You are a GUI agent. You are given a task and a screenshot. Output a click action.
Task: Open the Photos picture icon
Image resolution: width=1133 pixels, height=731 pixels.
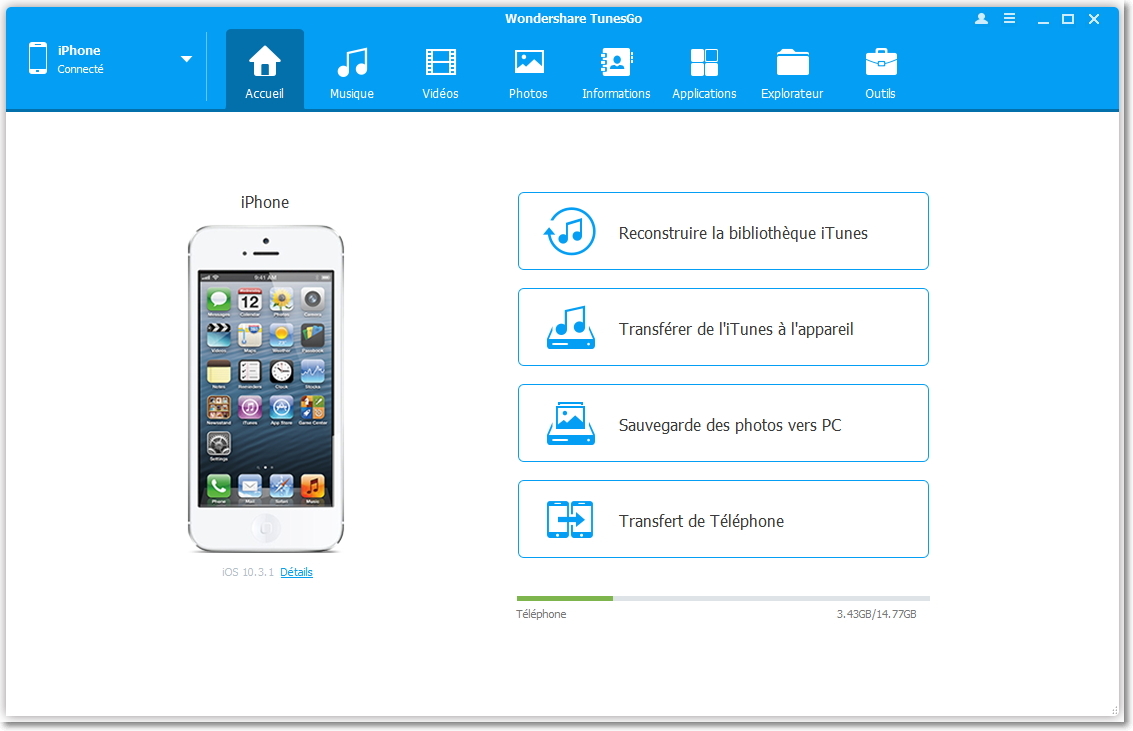(528, 63)
